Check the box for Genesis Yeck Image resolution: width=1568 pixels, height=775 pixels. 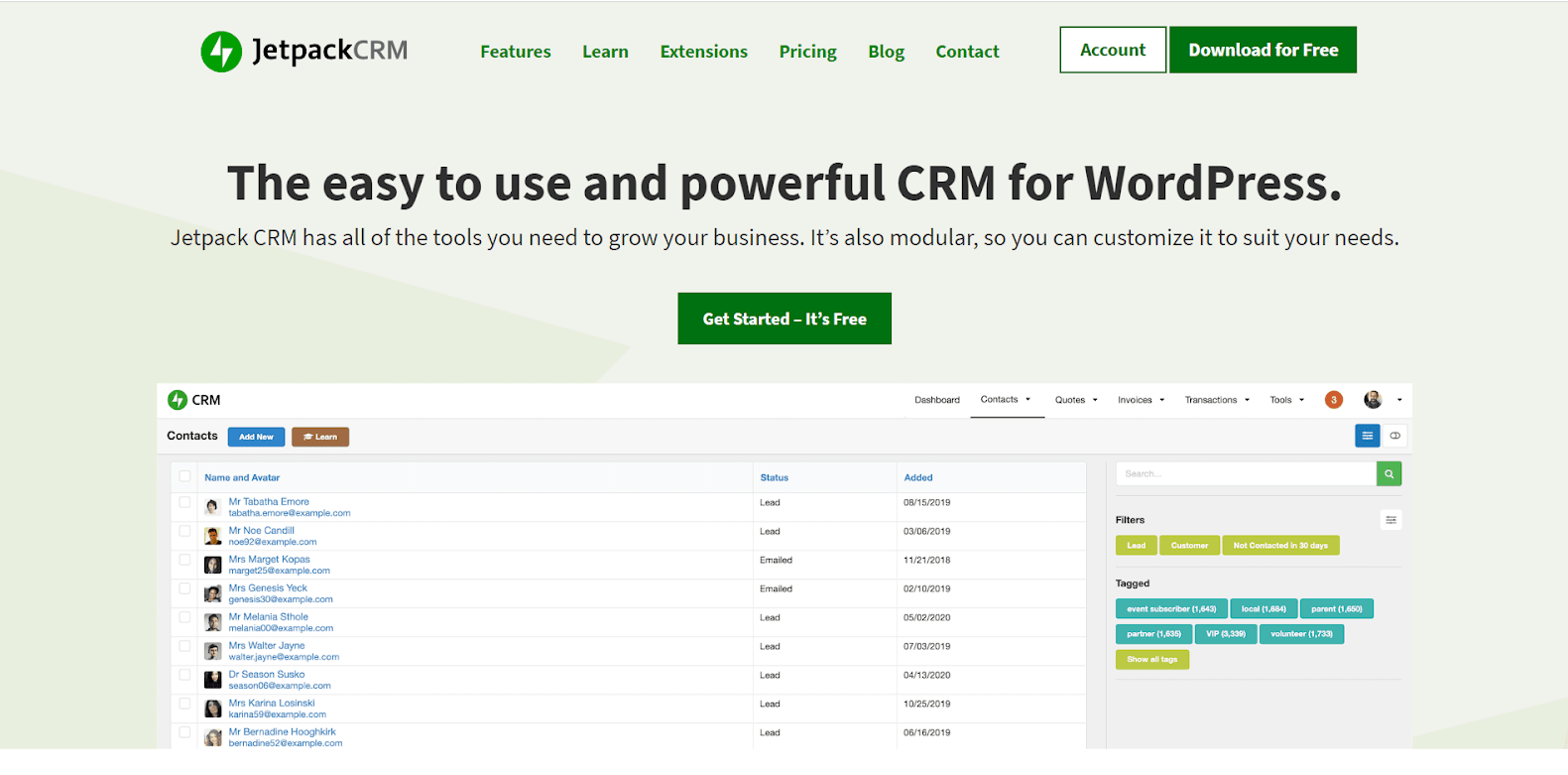(x=184, y=588)
